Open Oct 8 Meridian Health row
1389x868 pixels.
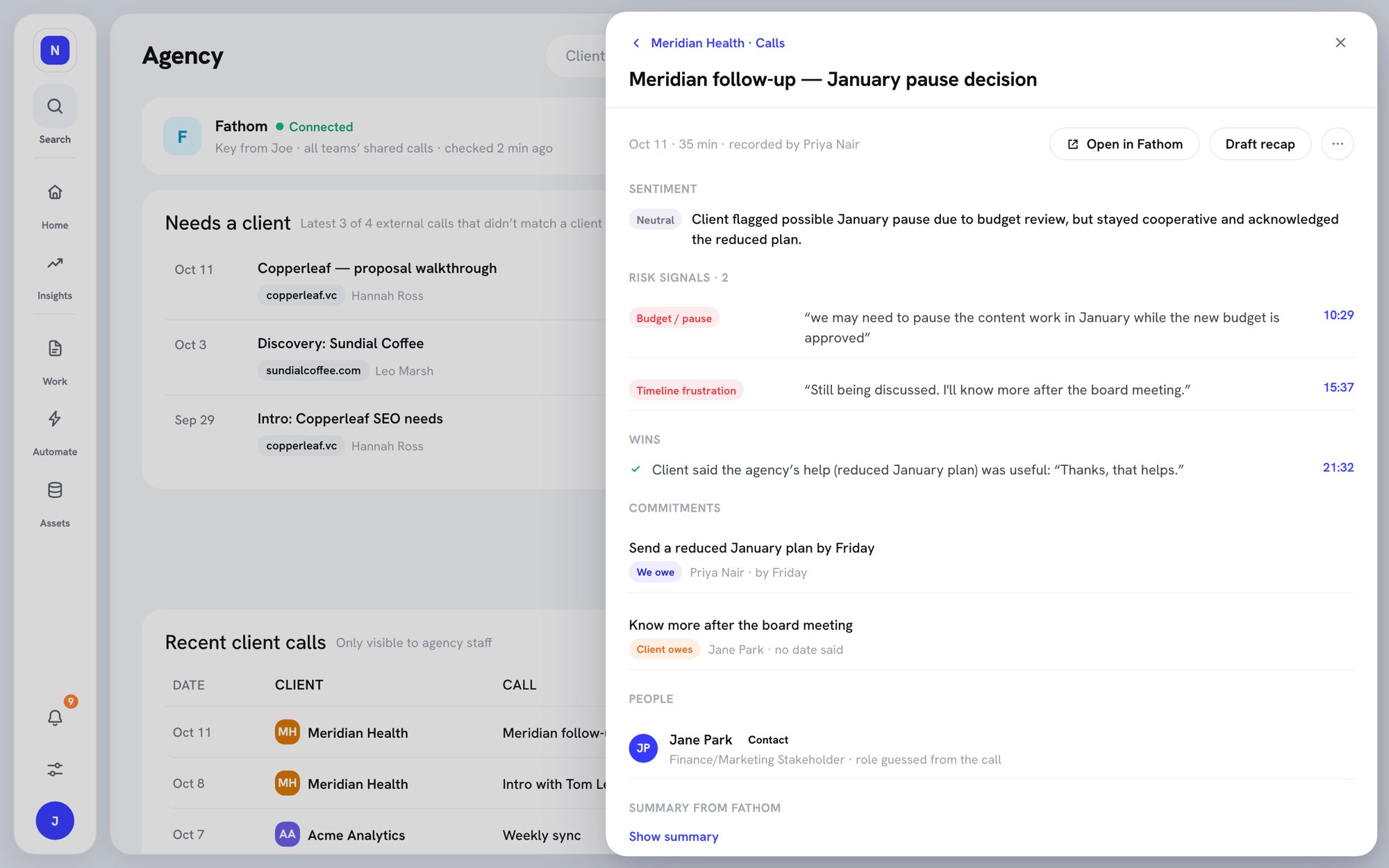[385, 783]
